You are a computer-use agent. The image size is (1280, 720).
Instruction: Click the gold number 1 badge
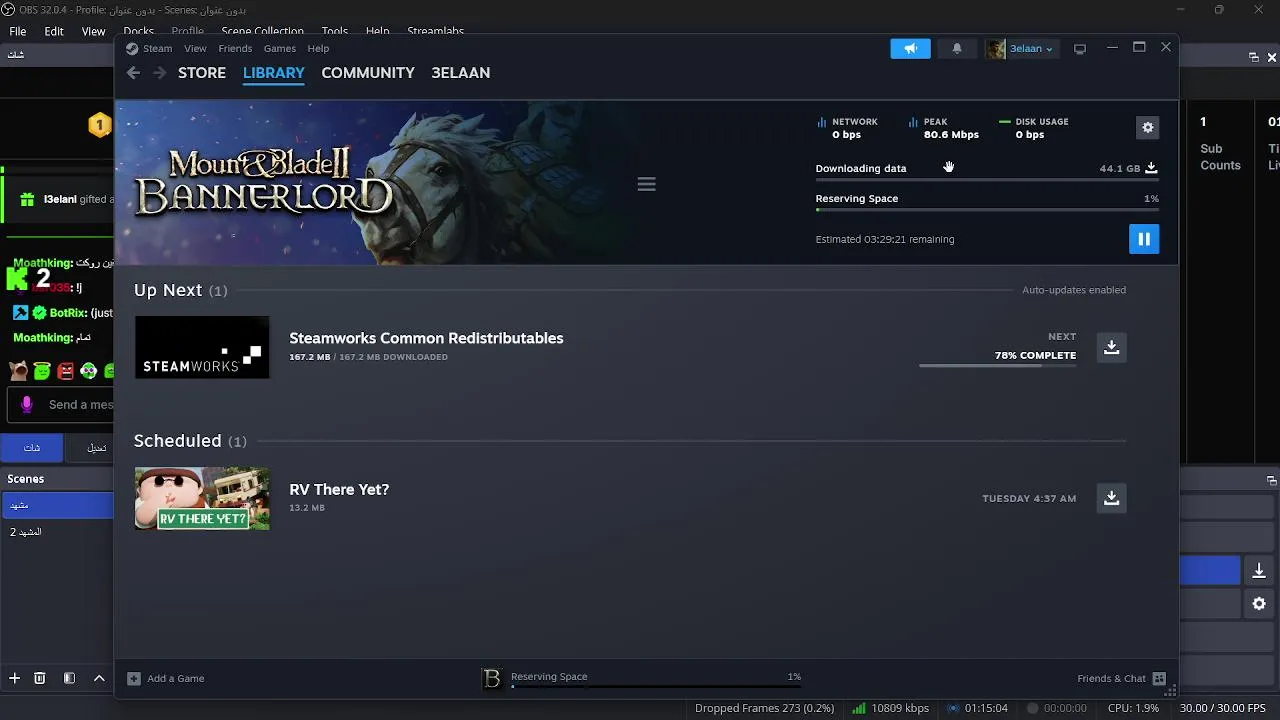pyautogui.click(x=100, y=125)
